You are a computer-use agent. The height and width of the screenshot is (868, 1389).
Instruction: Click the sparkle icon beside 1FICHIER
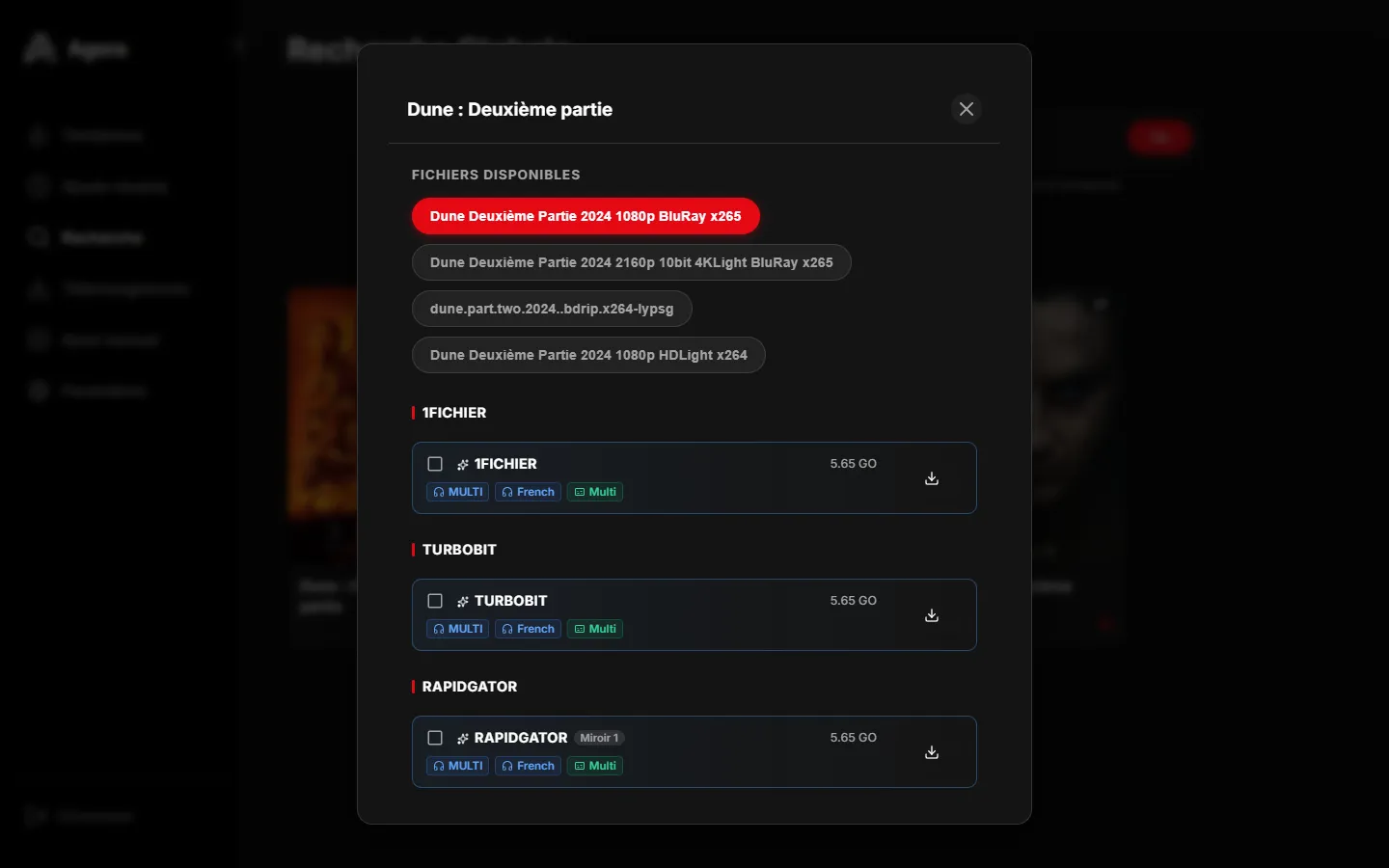tap(463, 465)
